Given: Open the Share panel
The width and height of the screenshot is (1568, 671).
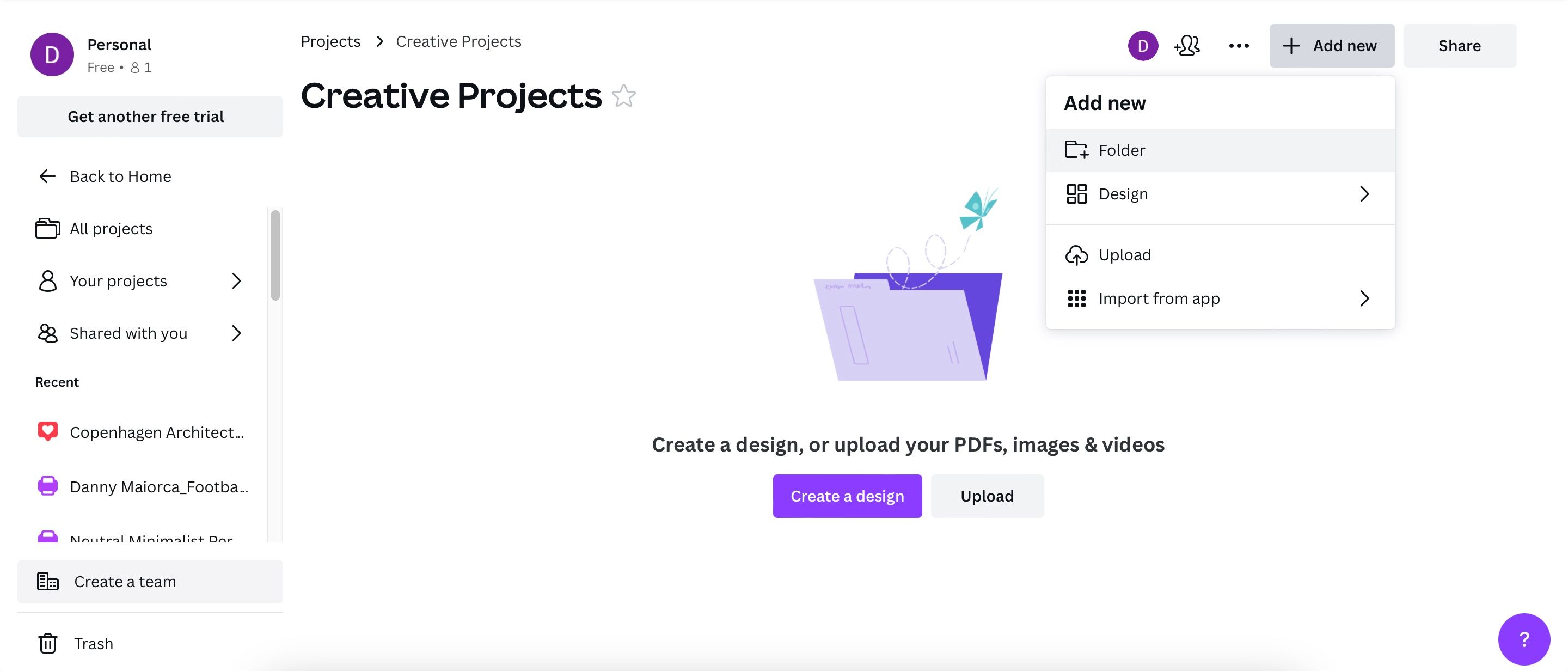Looking at the screenshot, I should tap(1460, 45).
